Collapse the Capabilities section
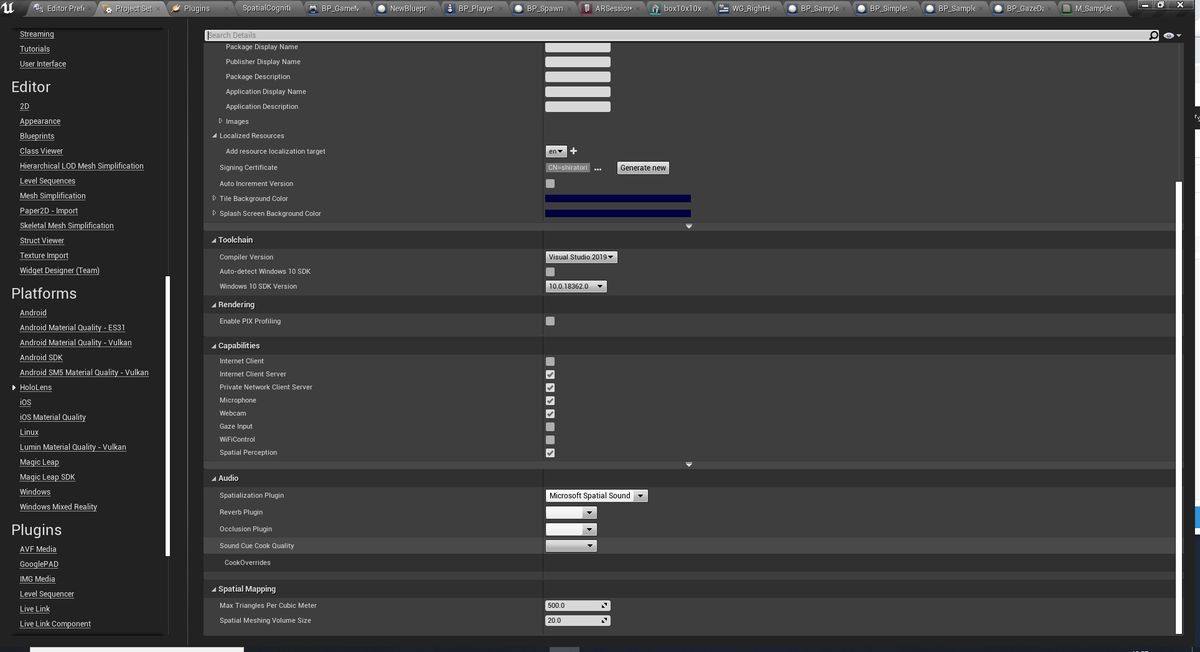1200x652 pixels. pos(214,346)
